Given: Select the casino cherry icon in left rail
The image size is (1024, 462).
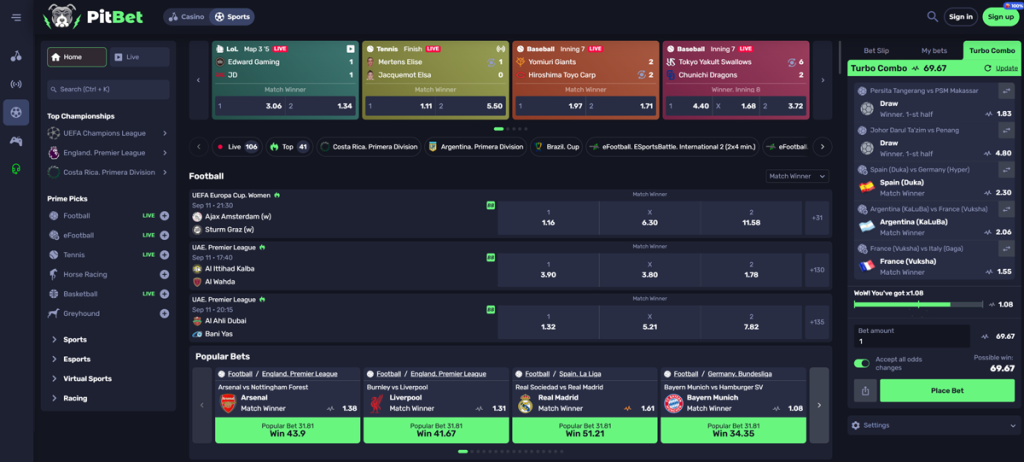Looking at the screenshot, I should (x=16, y=56).
